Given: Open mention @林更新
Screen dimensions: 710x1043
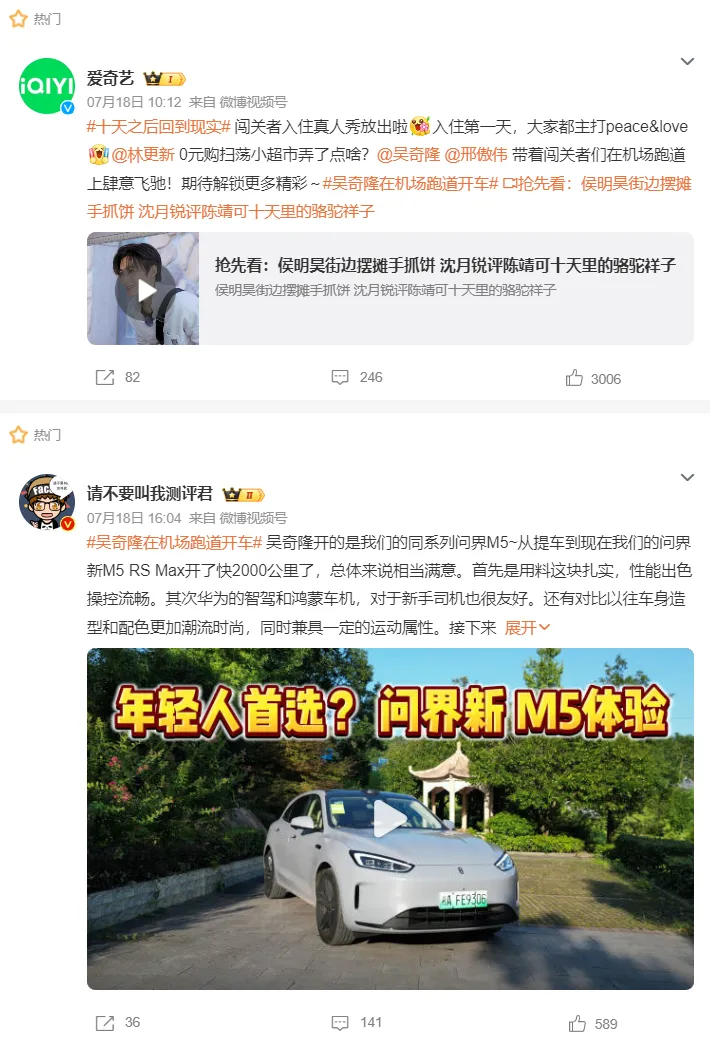Looking at the screenshot, I should [142, 154].
